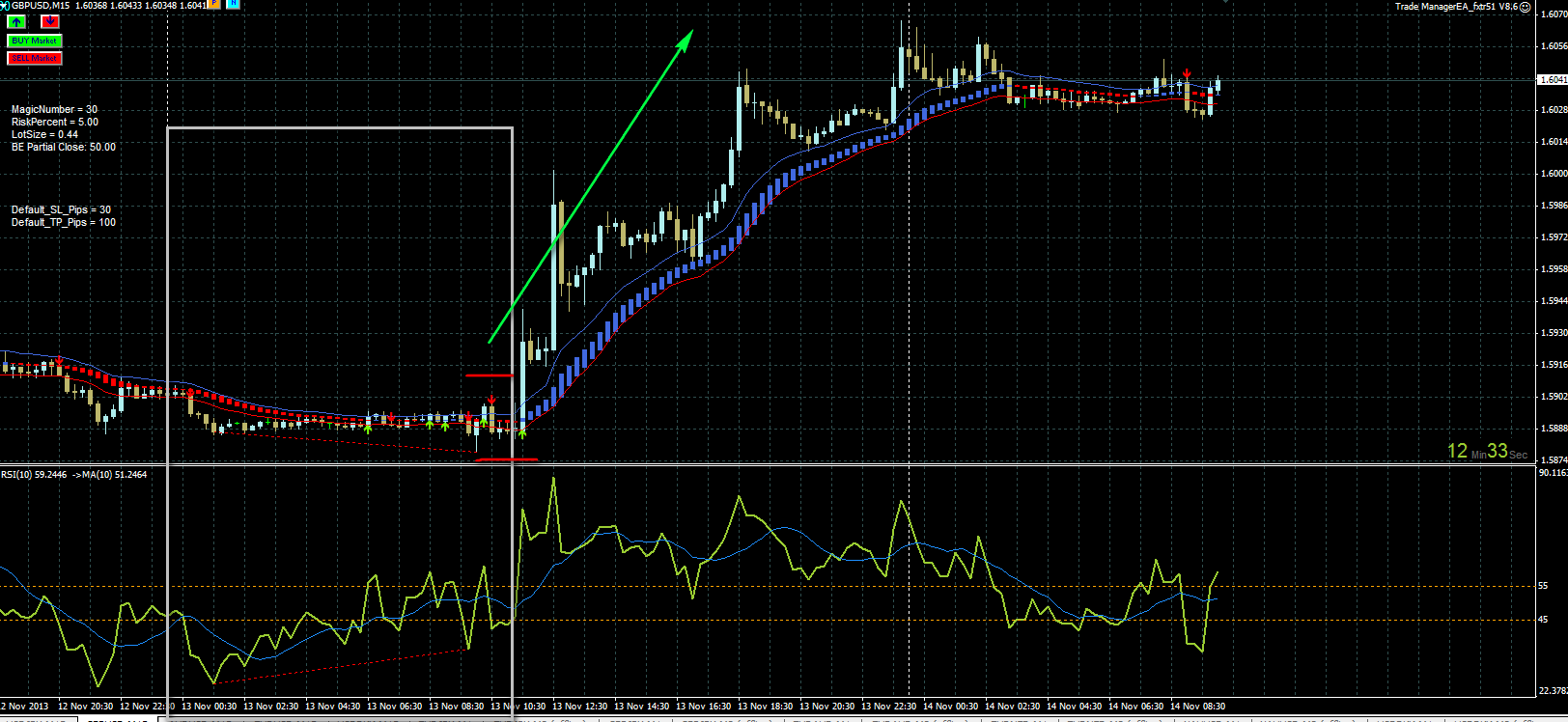Click the 14 Nov 00:30 time label
The width and height of the screenshot is (1568, 722).
[x=950, y=707]
